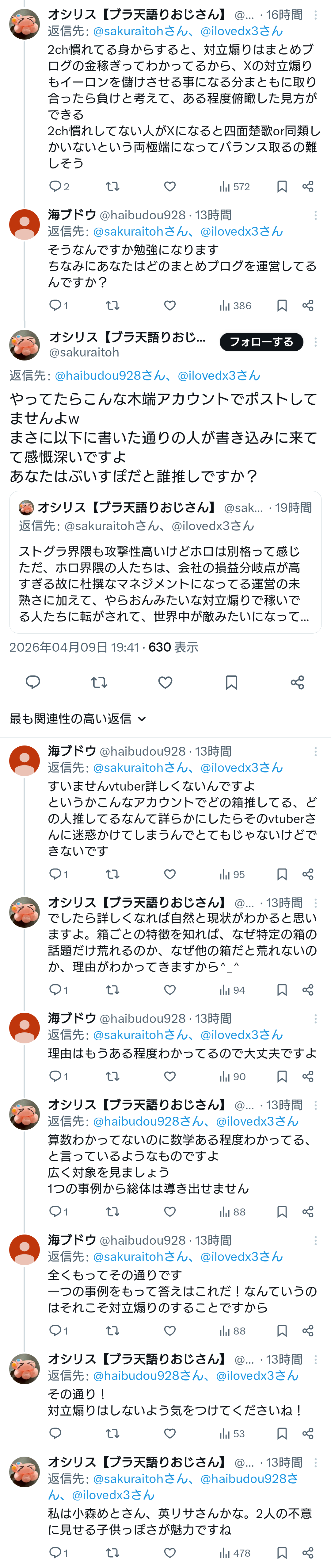Viewport: 331px width, 1568px height.
Task: Repost the reply starting すいませんvtuber詳しくない
Action: pyautogui.click(x=112, y=874)
